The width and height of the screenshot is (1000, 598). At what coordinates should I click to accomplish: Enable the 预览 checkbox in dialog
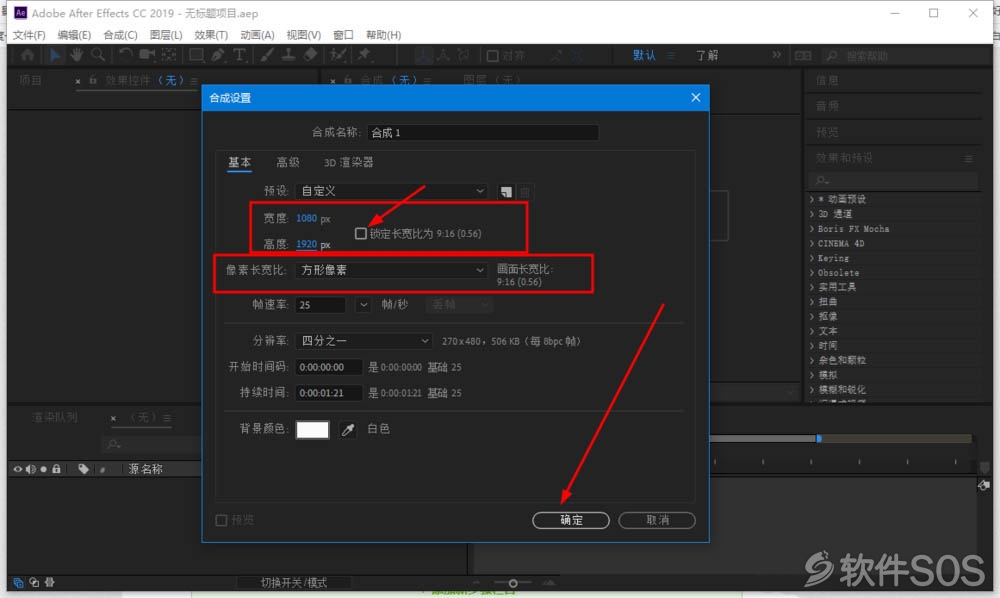pos(221,520)
